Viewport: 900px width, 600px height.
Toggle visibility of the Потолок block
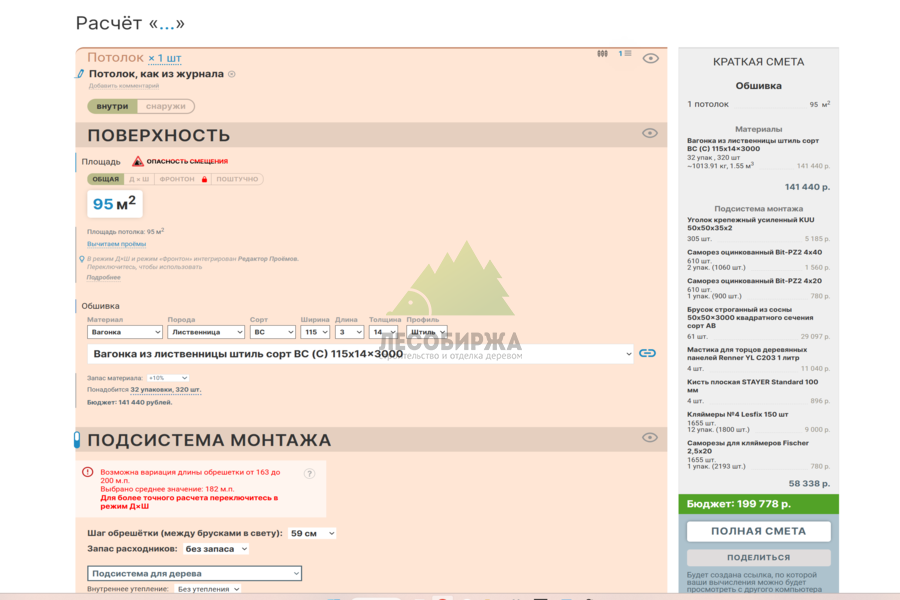tap(650, 59)
